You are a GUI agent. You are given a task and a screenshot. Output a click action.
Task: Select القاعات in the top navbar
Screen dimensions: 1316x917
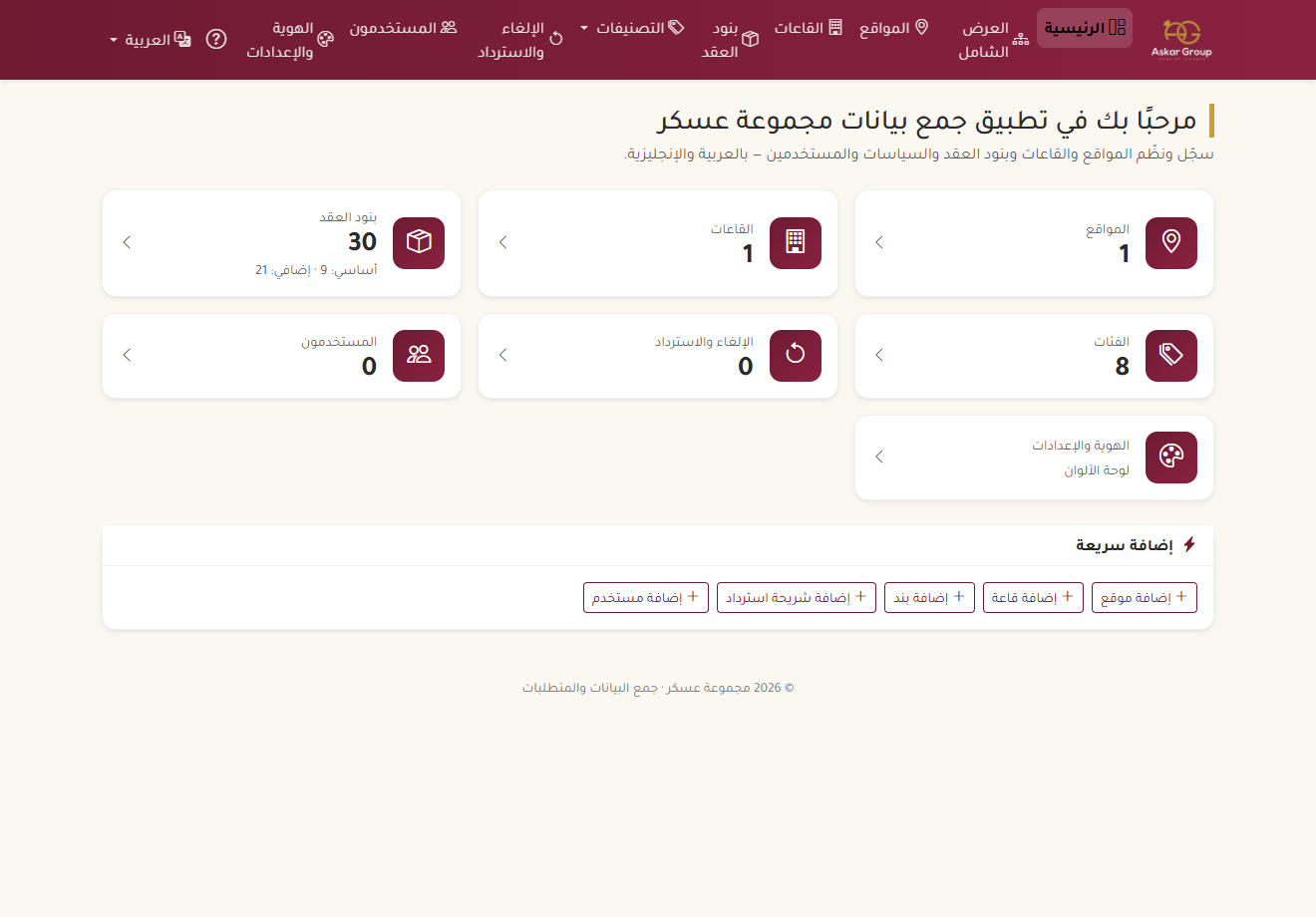click(x=809, y=28)
